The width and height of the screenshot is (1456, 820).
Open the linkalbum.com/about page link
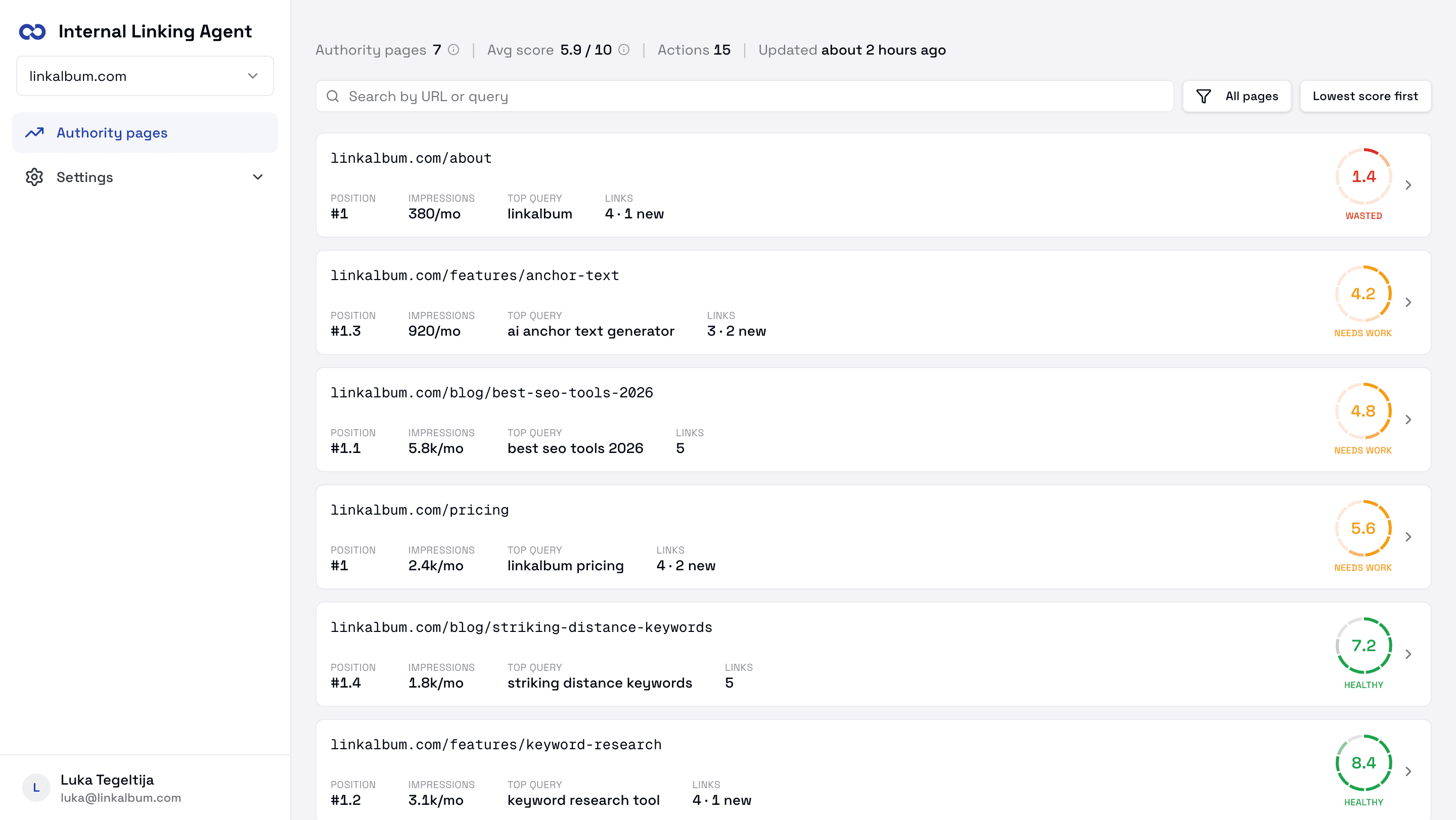(x=411, y=158)
